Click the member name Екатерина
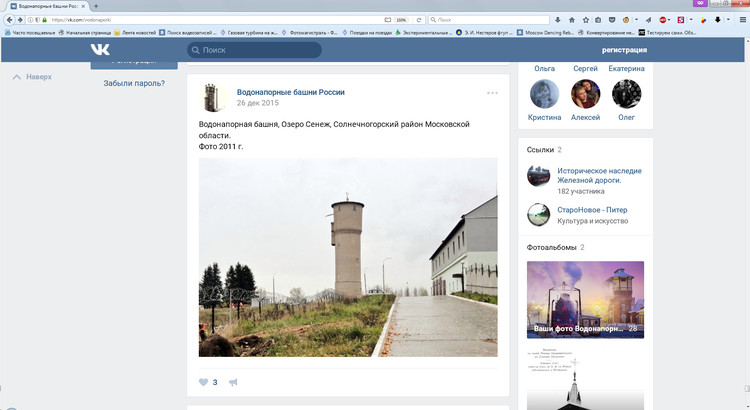Viewport: 750px width, 410px height. pos(627,68)
